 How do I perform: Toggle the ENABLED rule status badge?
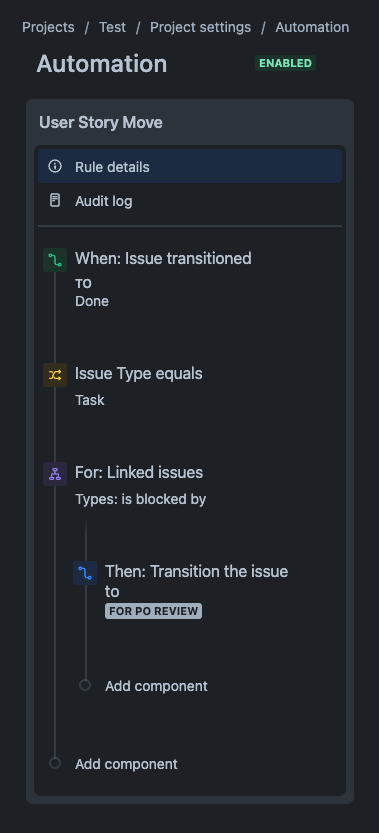(x=285, y=63)
